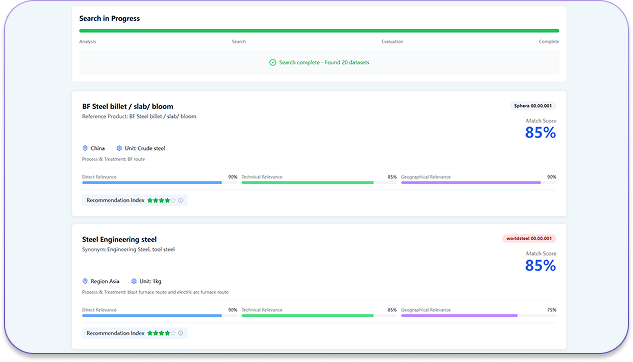Click the Process & Treatment: BF route text

click(113, 159)
